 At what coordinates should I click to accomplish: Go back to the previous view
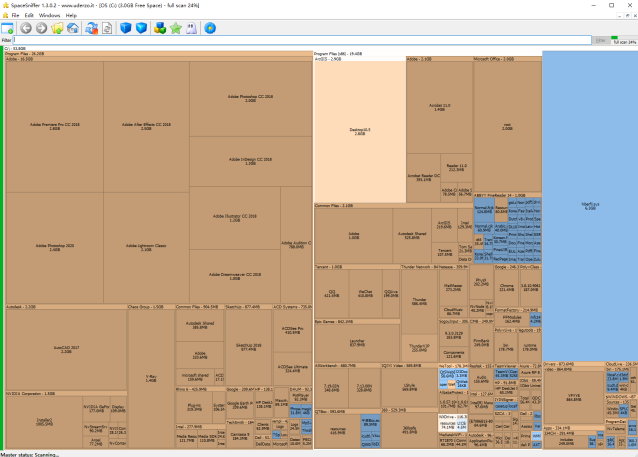[26, 28]
